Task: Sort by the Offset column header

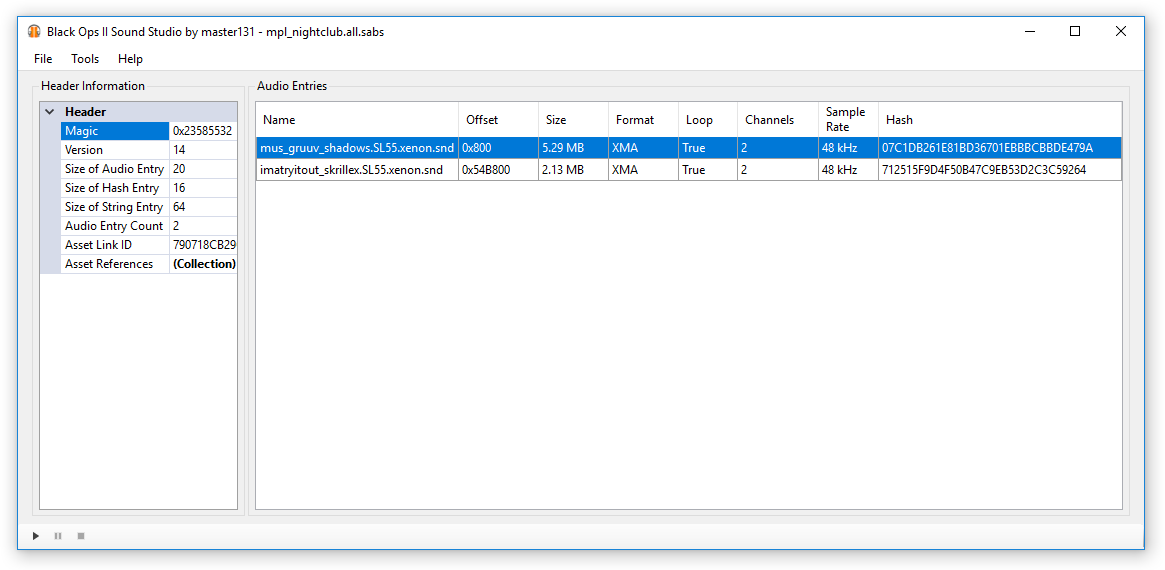Action: point(499,120)
